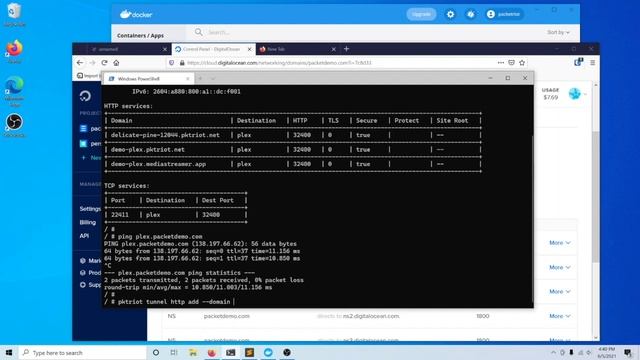Switch to first Firefox tab
Viewport: 640px width, 360px height.
click(122, 49)
